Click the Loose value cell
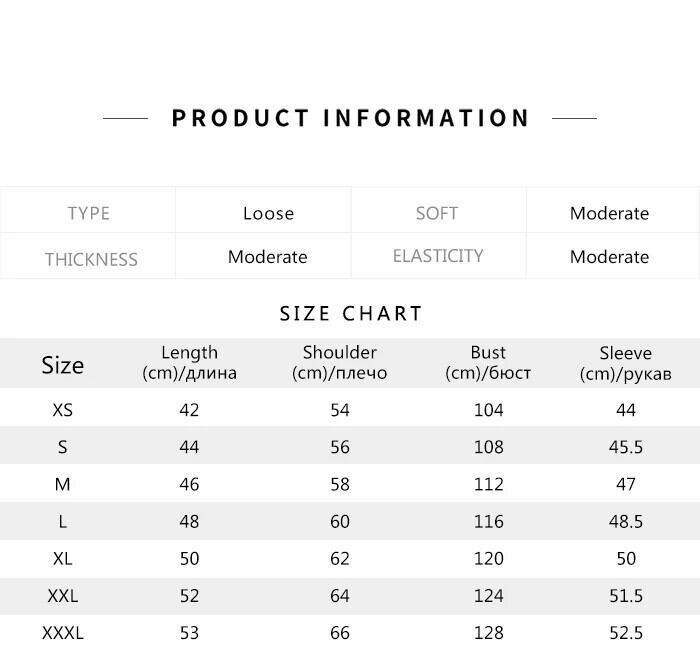700x651 pixels. 268,213
